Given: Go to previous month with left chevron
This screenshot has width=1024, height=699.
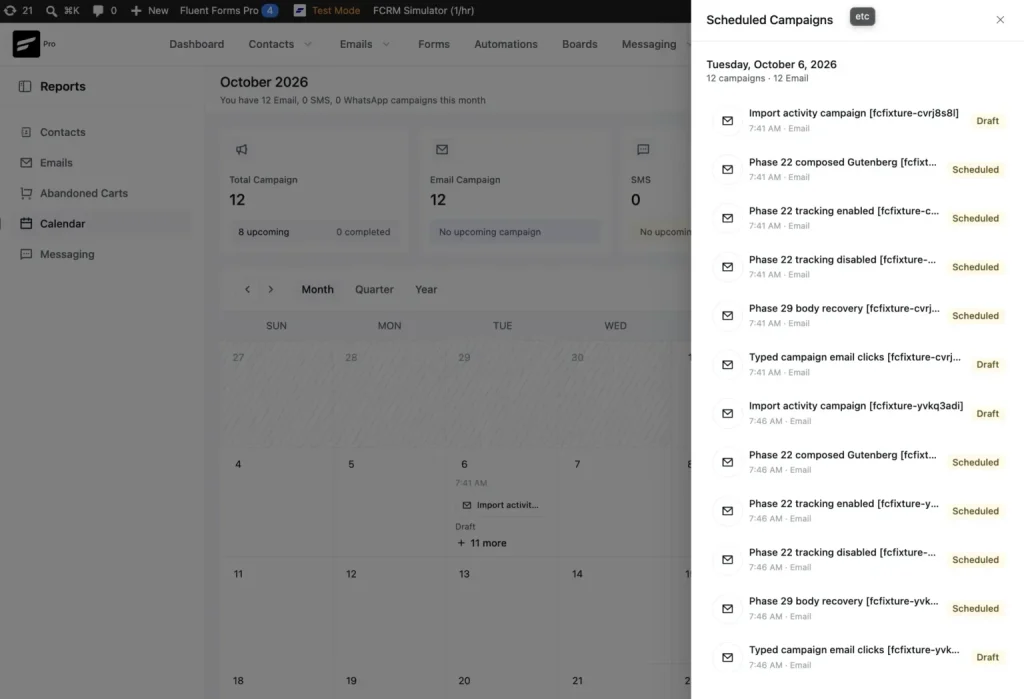Looking at the screenshot, I should (247, 289).
